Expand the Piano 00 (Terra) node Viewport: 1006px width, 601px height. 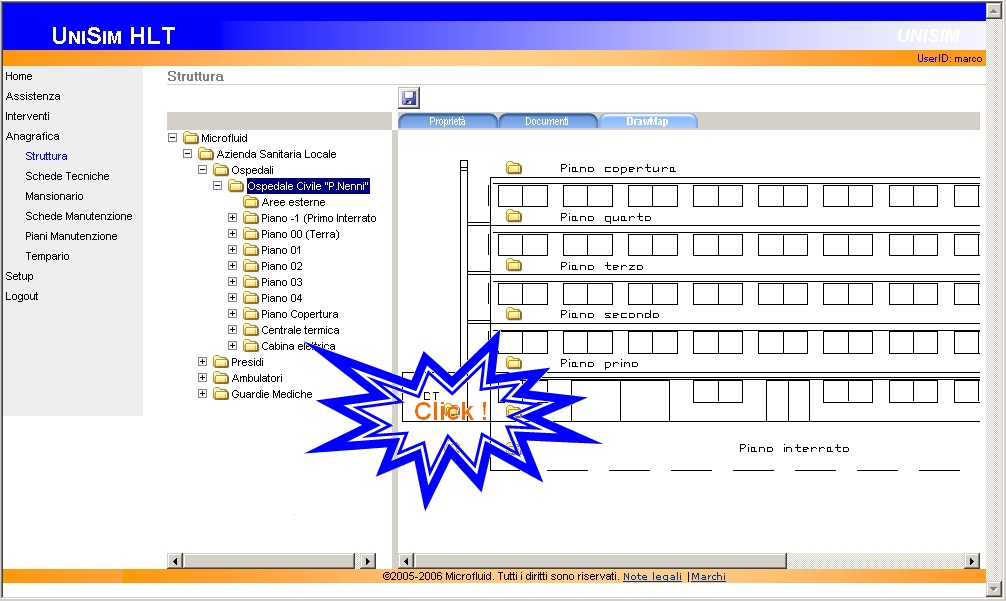(x=232, y=233)
